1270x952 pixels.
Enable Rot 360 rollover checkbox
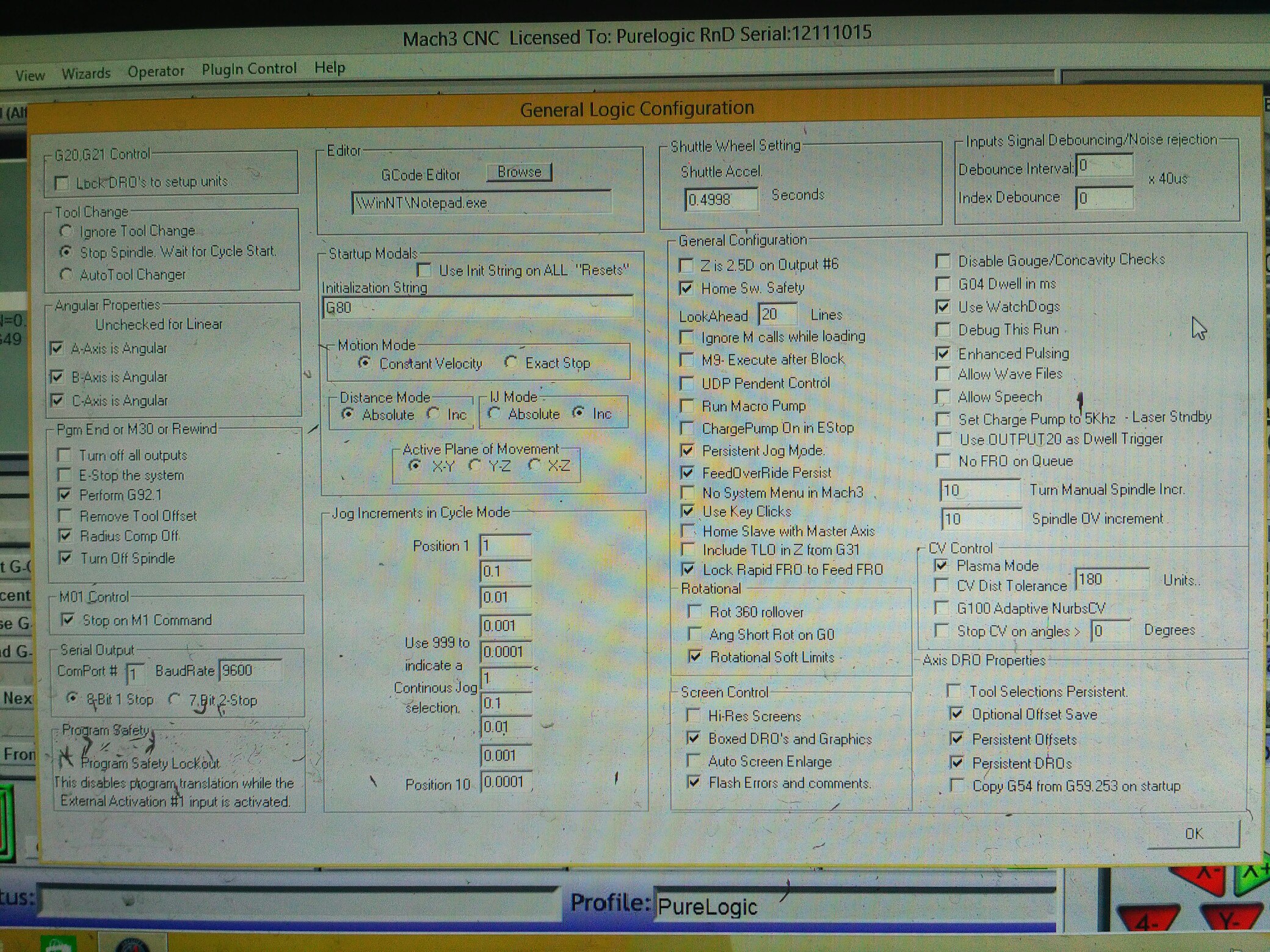point(694,611)
